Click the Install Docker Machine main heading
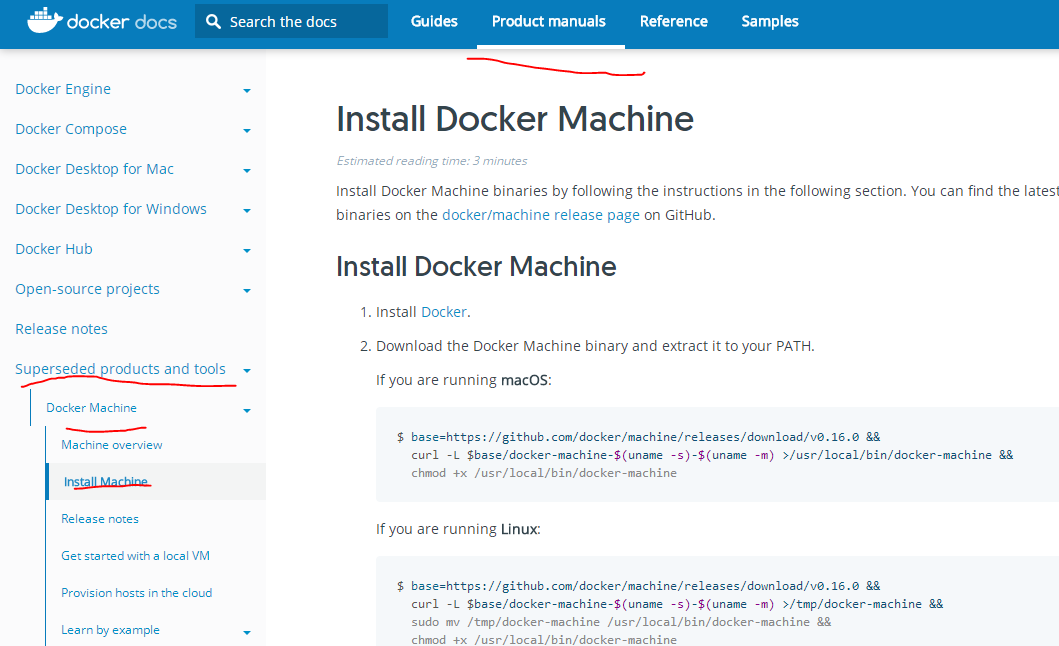 coord(515,119)
